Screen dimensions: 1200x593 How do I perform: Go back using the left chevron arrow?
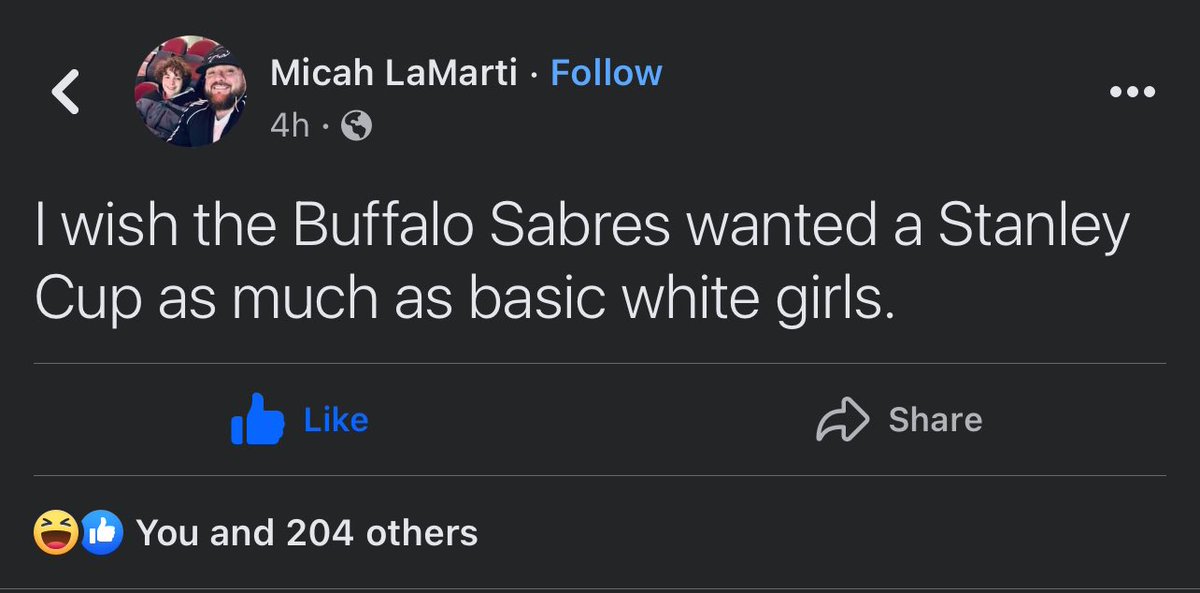pyautogui.click(x=66, y=93)
